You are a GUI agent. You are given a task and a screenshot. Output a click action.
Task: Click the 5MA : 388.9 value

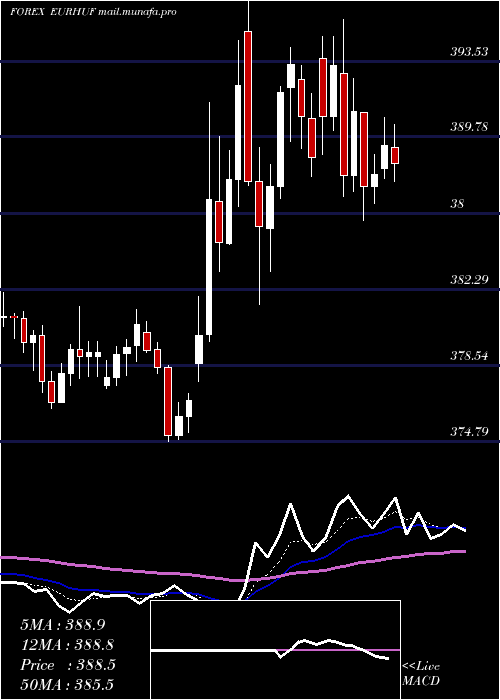[x=62, y=625]
